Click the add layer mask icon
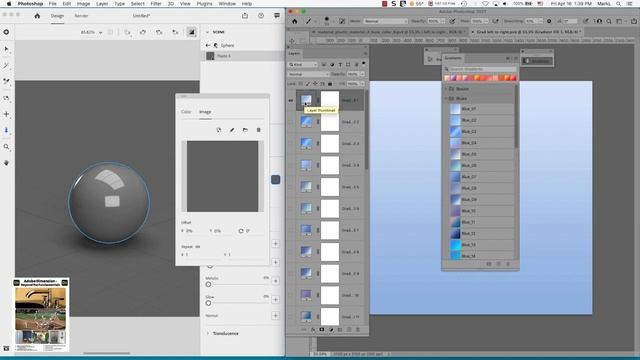640x360 pixels. click(322, 329)
